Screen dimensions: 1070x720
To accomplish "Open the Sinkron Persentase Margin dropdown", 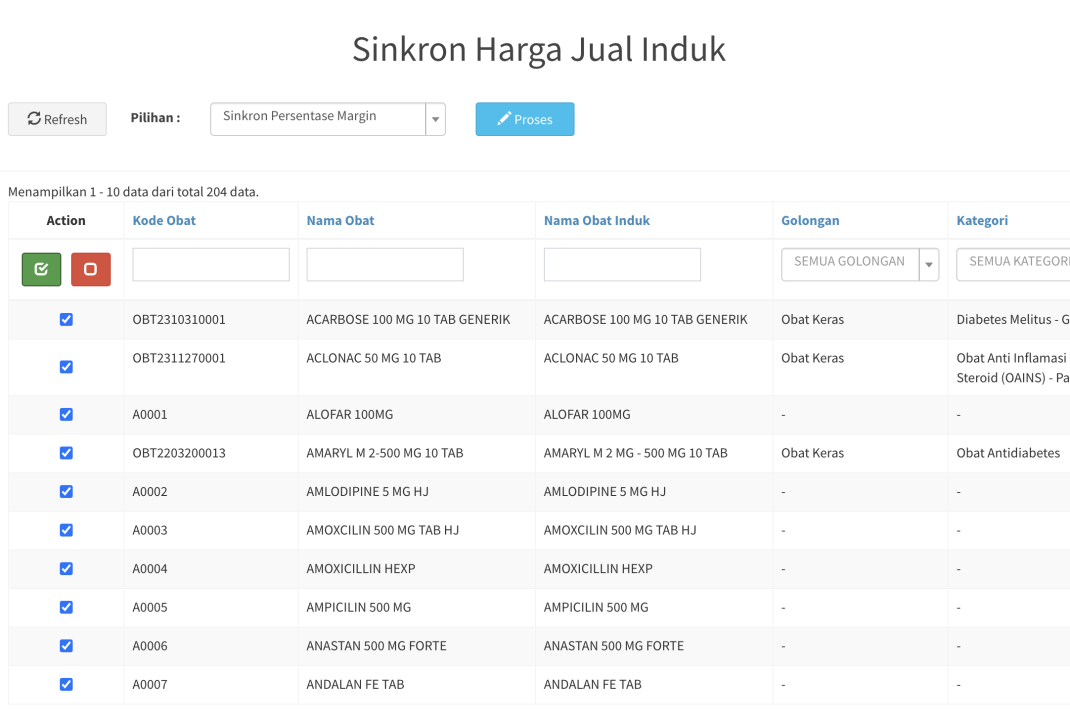I will pos(327,119).
